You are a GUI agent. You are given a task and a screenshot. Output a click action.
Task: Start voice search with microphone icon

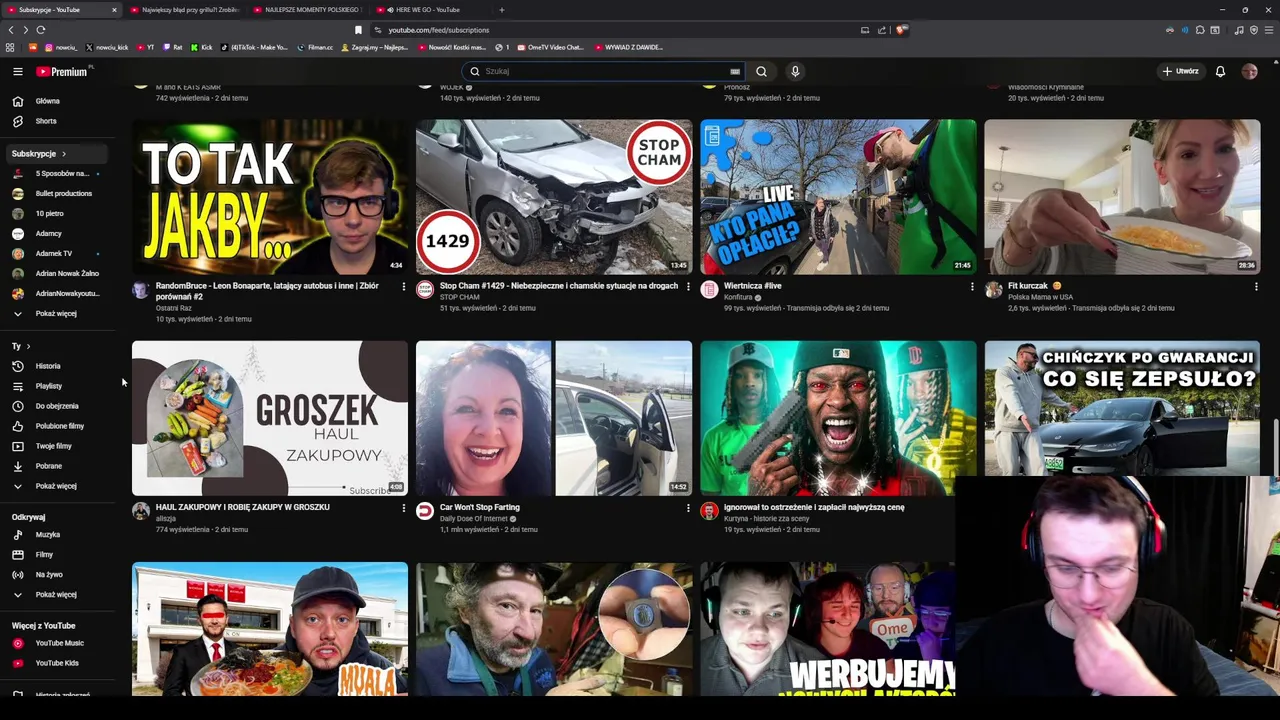coord(795,71)
